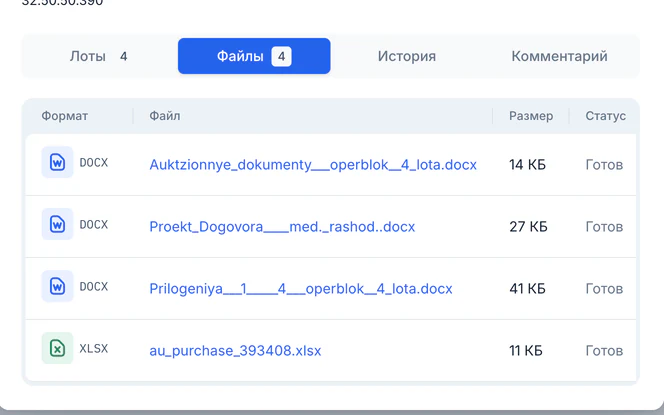Click the count 4 beside Лоты
Viewport: 664px width, 415px height.
point(123,56)
